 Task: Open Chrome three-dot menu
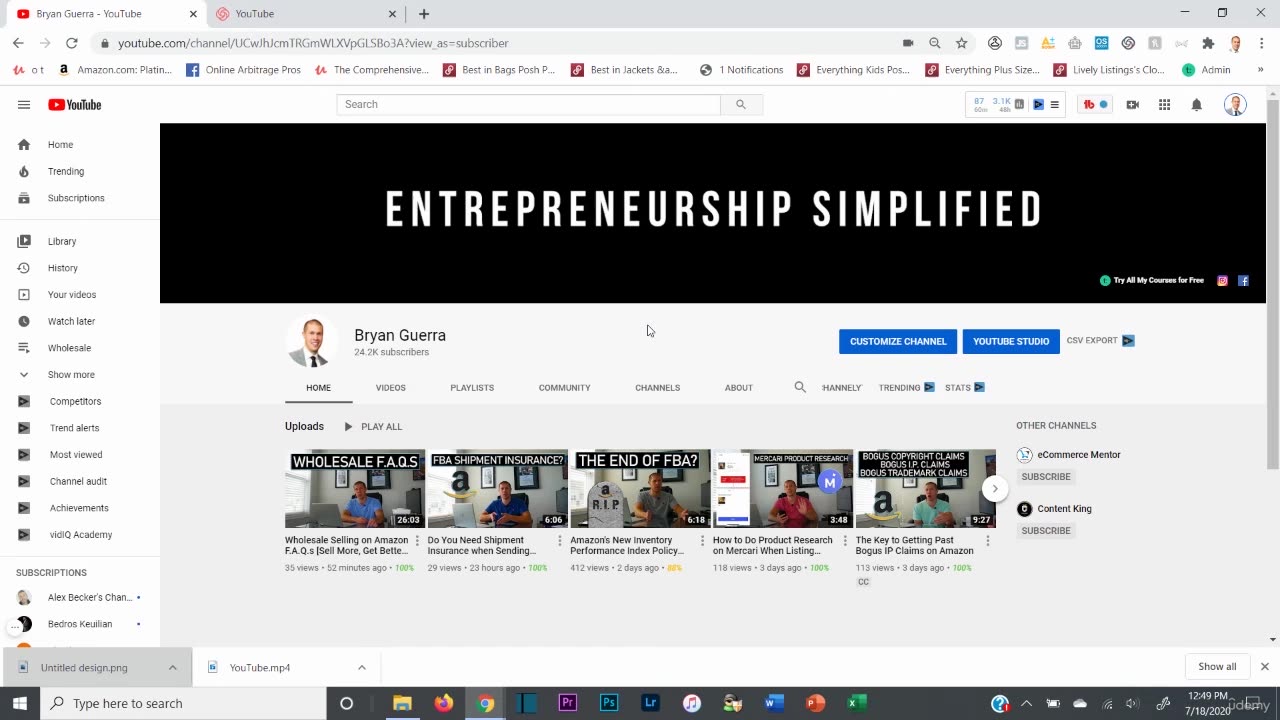pos(1261,43)
